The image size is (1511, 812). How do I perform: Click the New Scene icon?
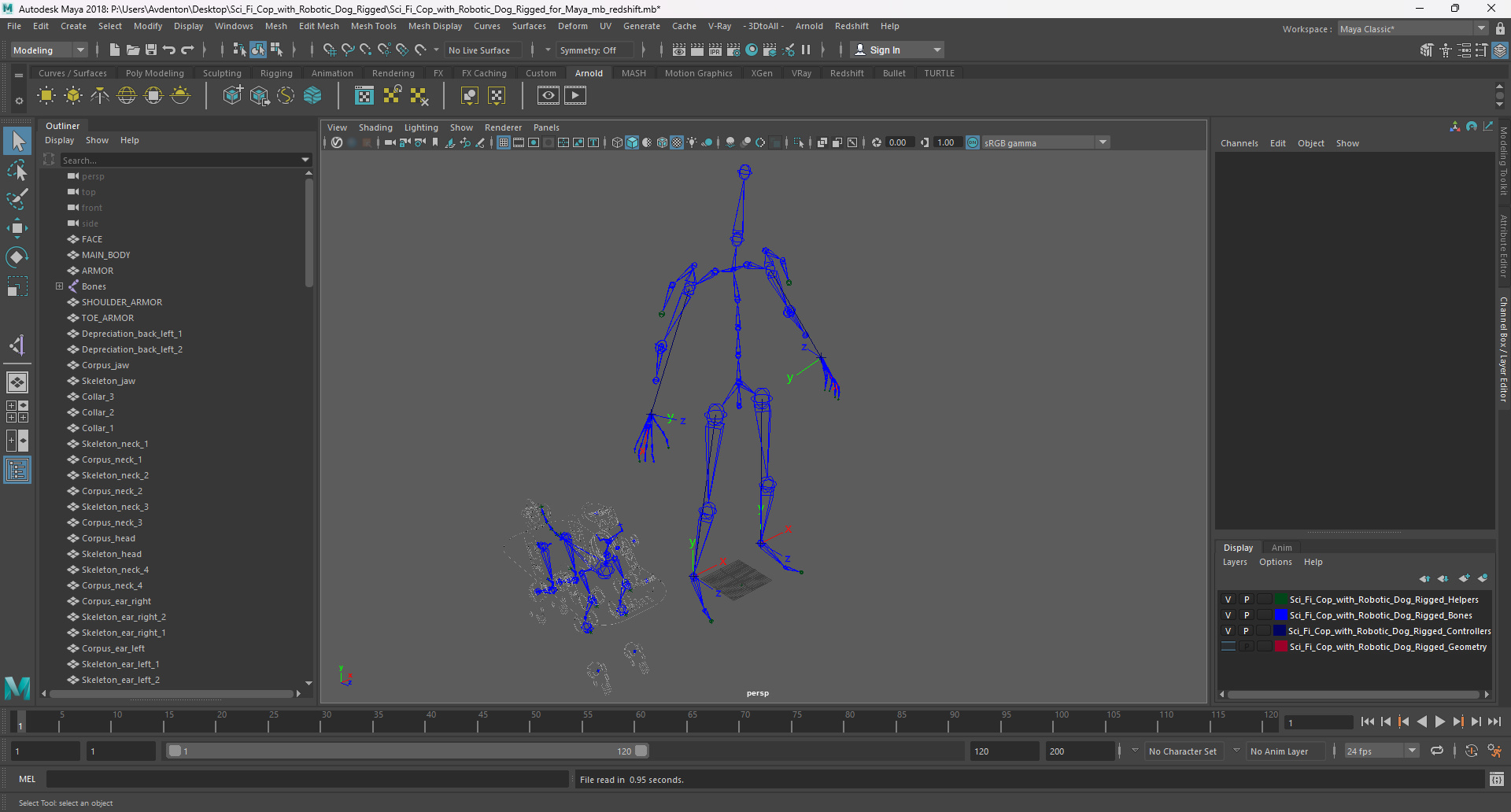(114, 50)
